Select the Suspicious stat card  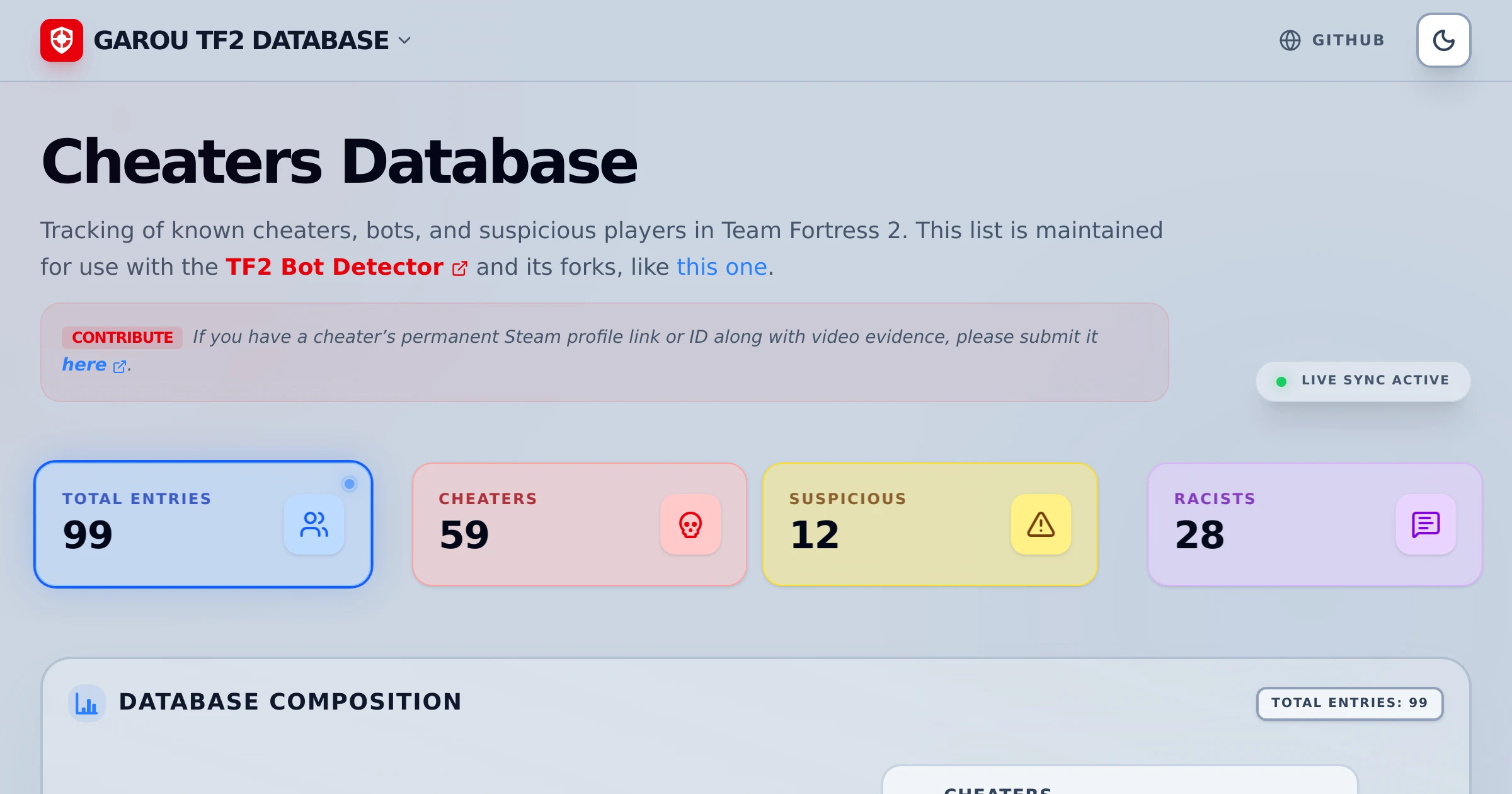[930, 524]
